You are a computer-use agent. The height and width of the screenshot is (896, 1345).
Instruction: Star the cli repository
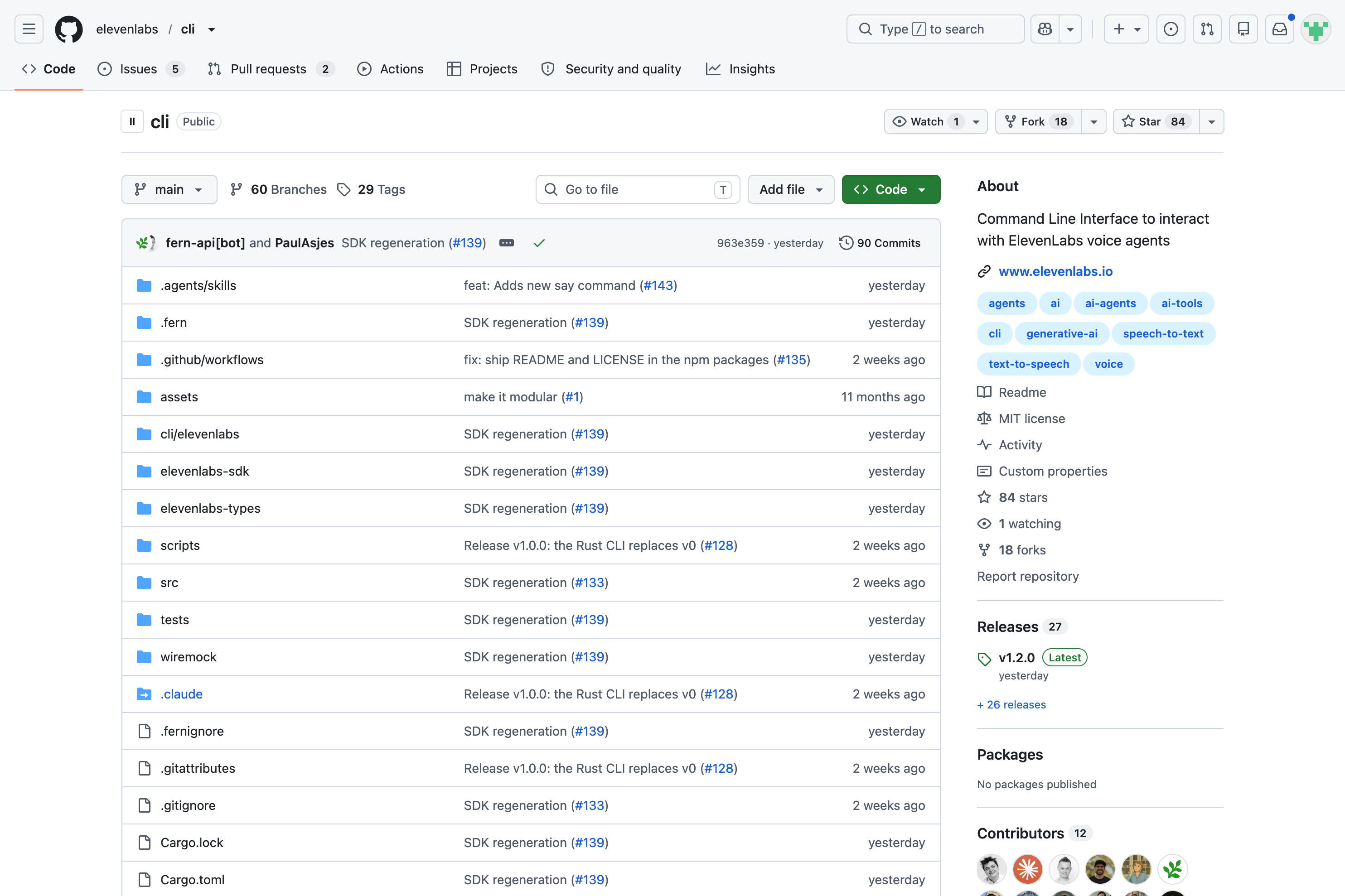coord(1156,122)
